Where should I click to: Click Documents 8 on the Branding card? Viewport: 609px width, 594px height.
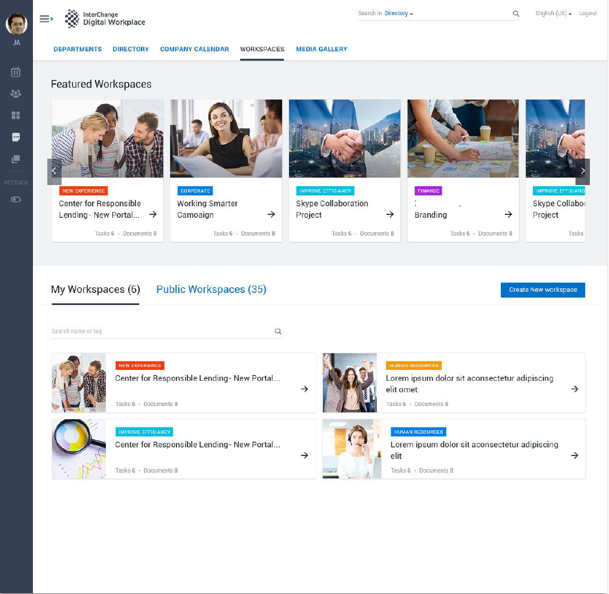coord(495,233)
